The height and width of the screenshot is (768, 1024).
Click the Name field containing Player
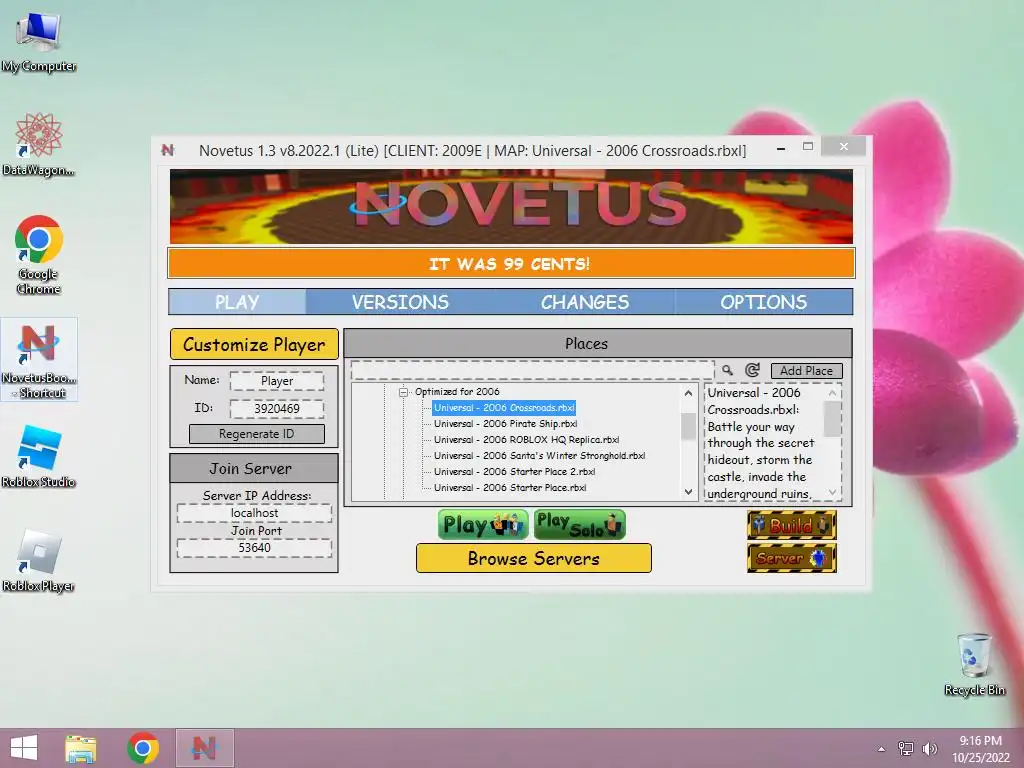tap(277, 381)
